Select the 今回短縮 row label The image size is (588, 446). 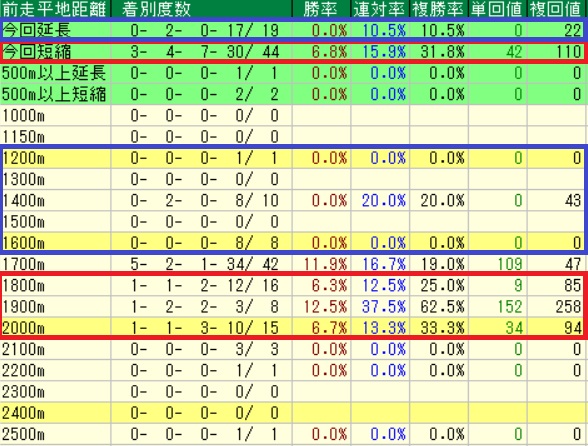coord(37,51)
